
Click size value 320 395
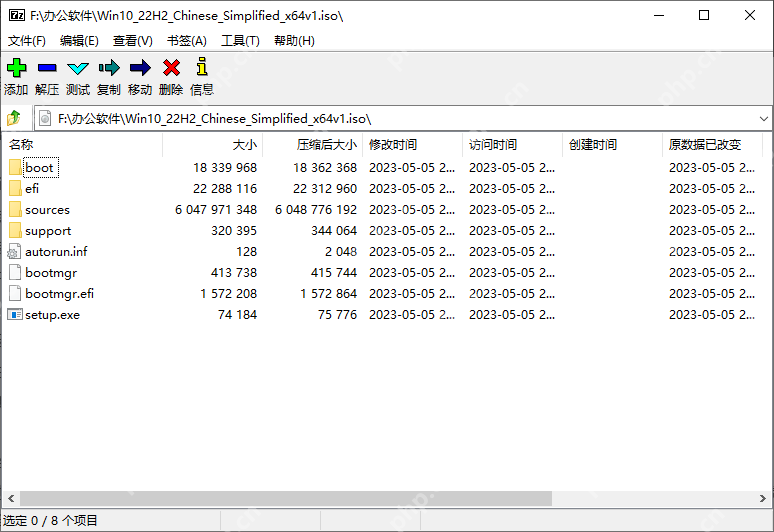[234, 230]
